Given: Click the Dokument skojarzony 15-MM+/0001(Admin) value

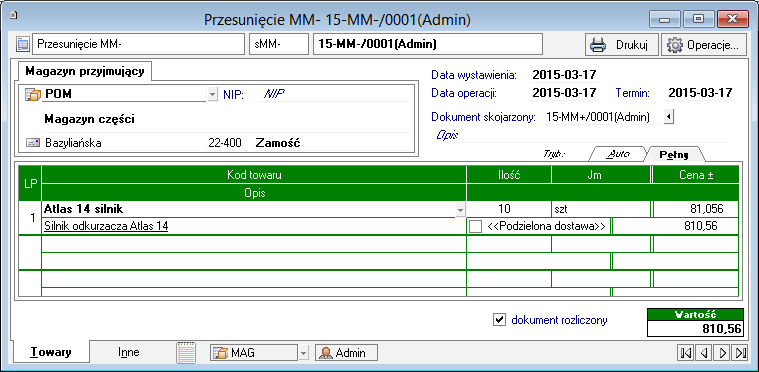Looking at the screenshot, I should (597, 117).
